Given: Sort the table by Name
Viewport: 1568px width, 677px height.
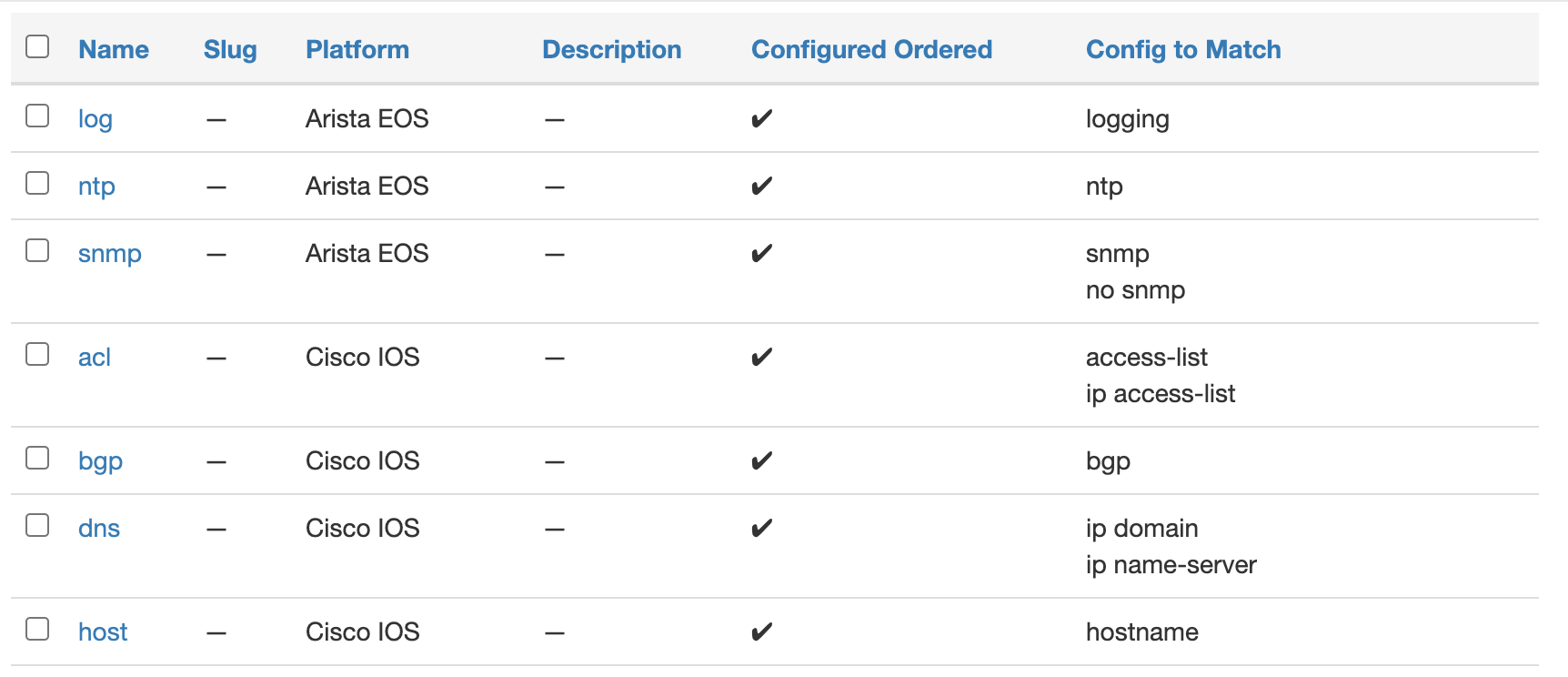Looking at the screenshot, I should coord(113,50).
